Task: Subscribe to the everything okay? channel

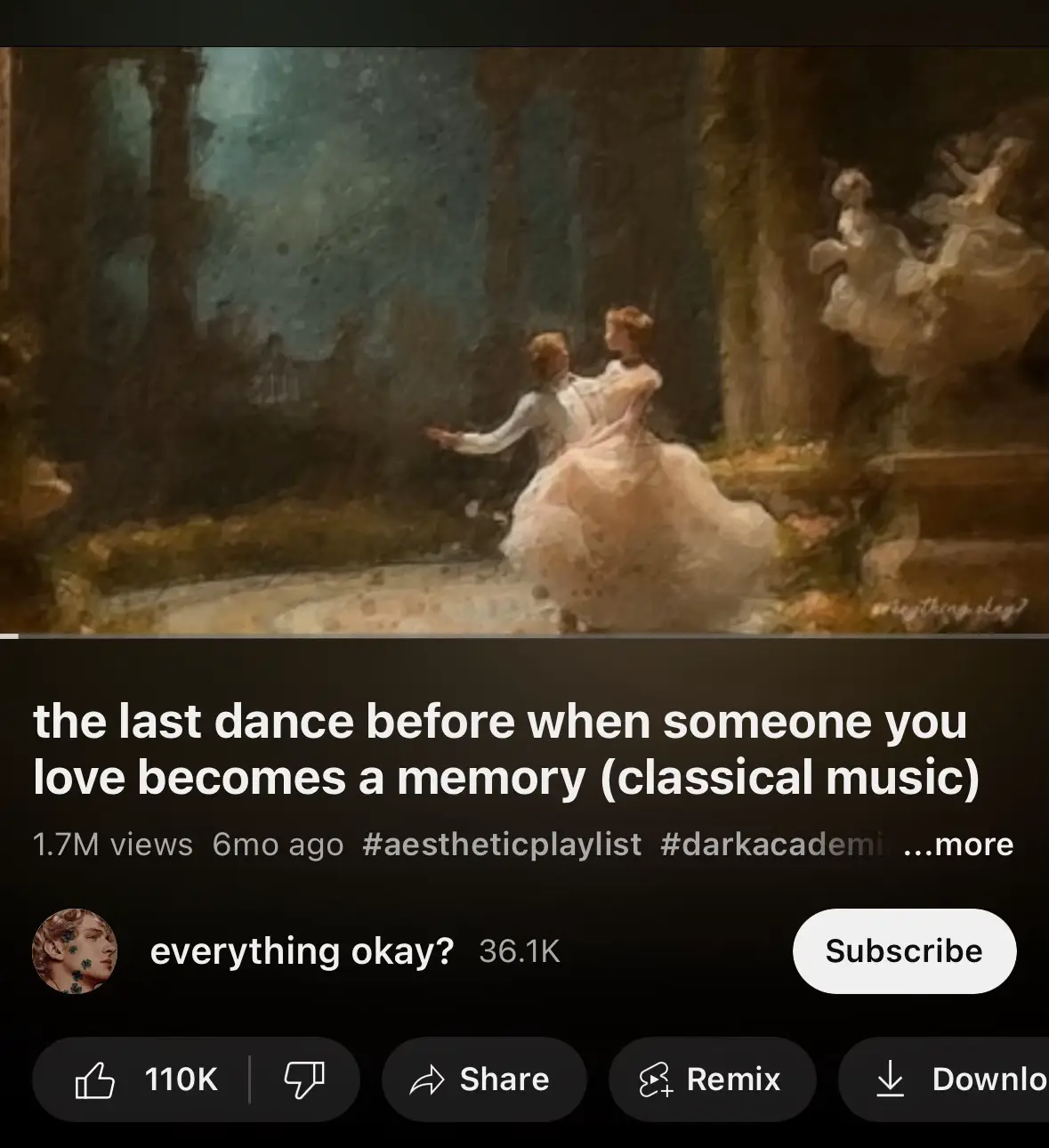Action: 904,951
